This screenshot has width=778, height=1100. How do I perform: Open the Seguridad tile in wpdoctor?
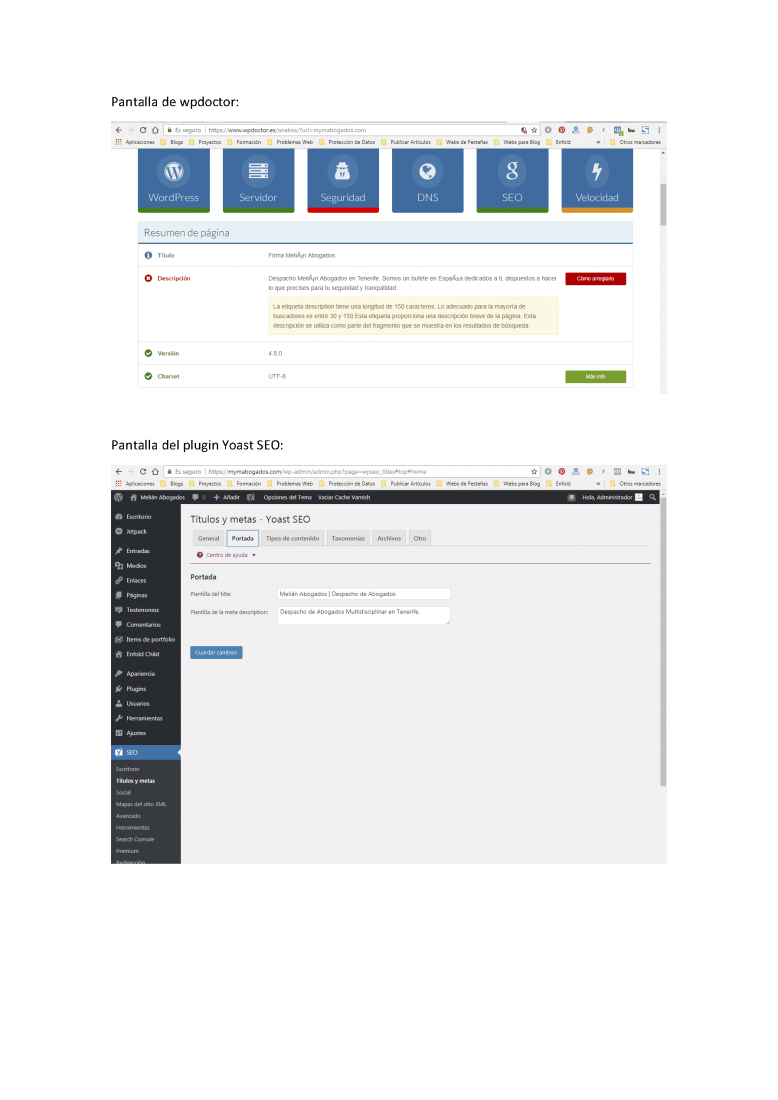click(343, 180)
